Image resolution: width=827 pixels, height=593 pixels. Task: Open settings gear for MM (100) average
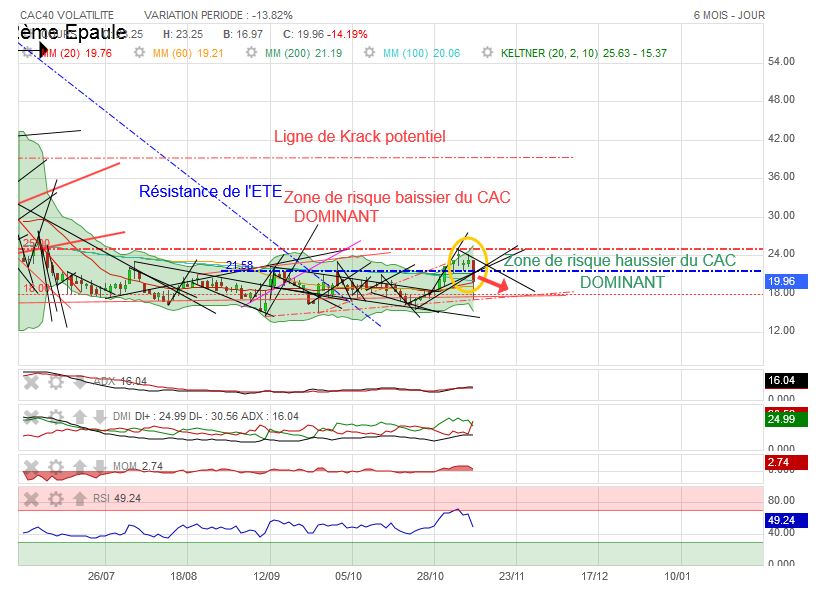point(370,53)
